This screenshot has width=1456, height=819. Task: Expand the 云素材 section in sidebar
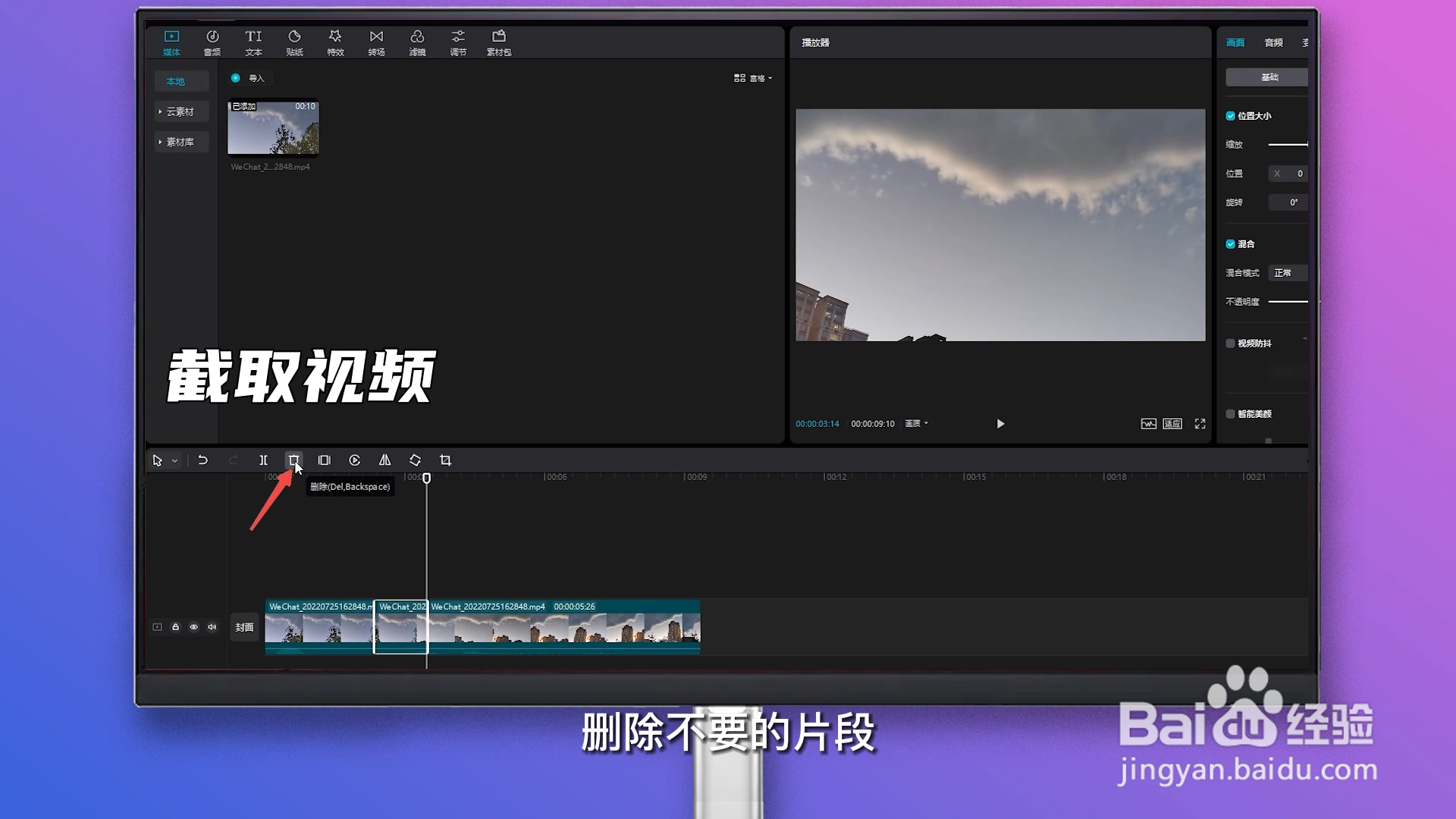pos(180,111)
